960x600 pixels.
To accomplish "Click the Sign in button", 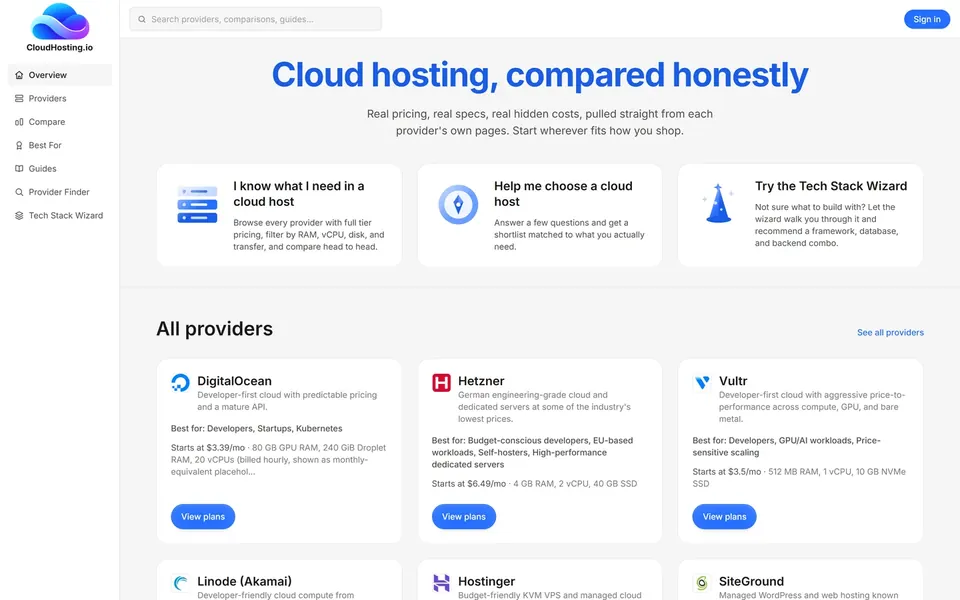I will pos(926,19).
